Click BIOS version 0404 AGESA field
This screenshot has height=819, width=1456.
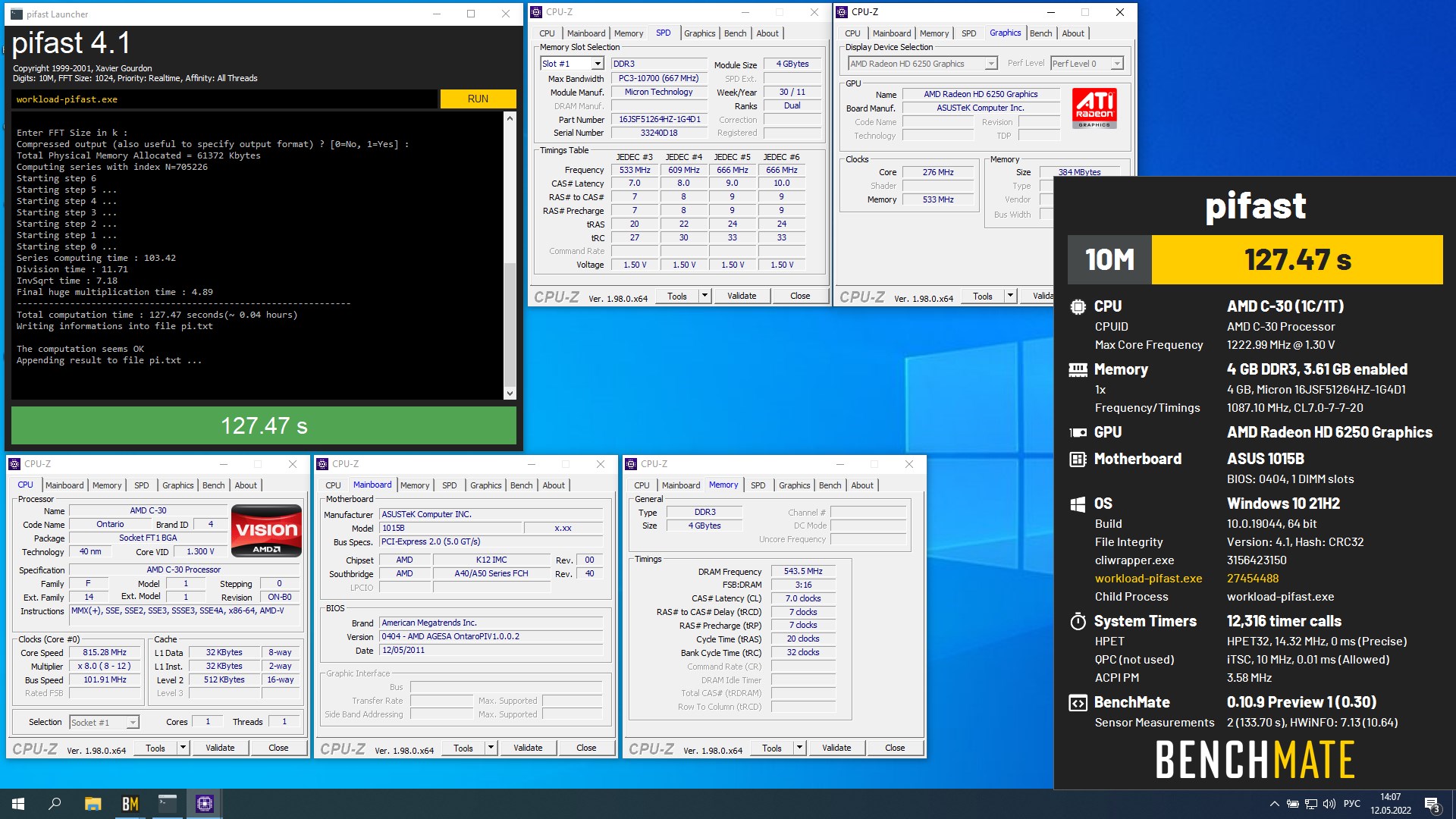click(491, 636)
